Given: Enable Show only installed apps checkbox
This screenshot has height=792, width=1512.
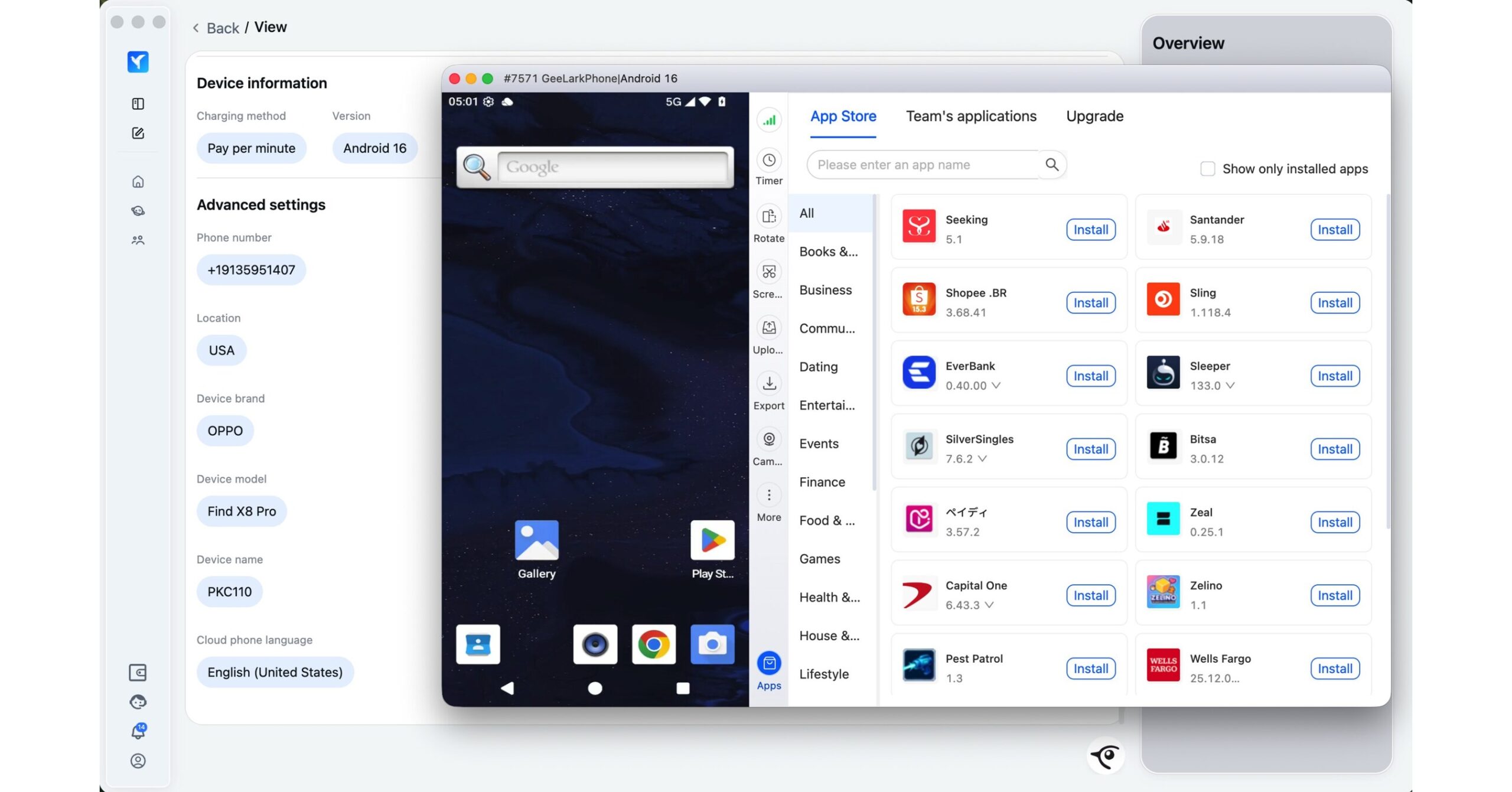Looking at the screenshot, I should 1207,169.
